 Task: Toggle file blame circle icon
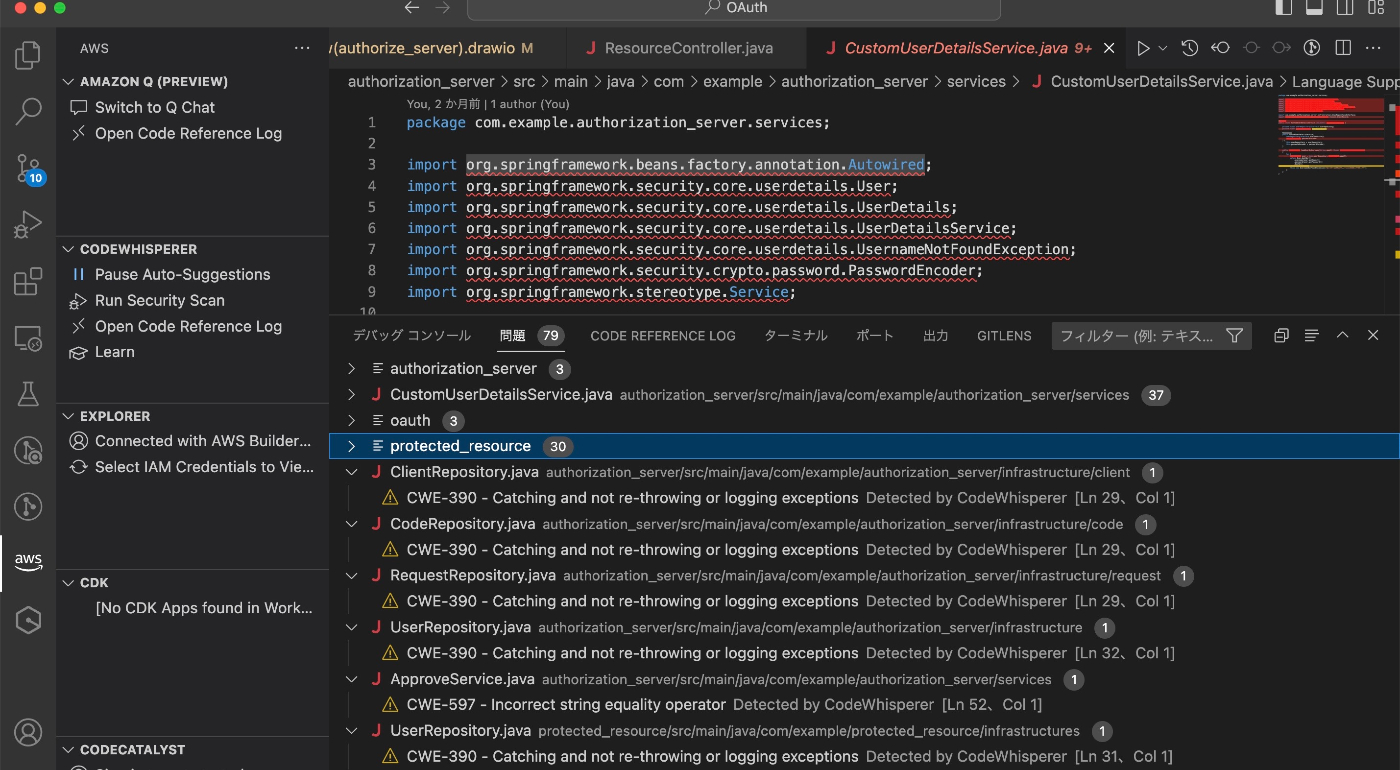[x=1251, y=48]
